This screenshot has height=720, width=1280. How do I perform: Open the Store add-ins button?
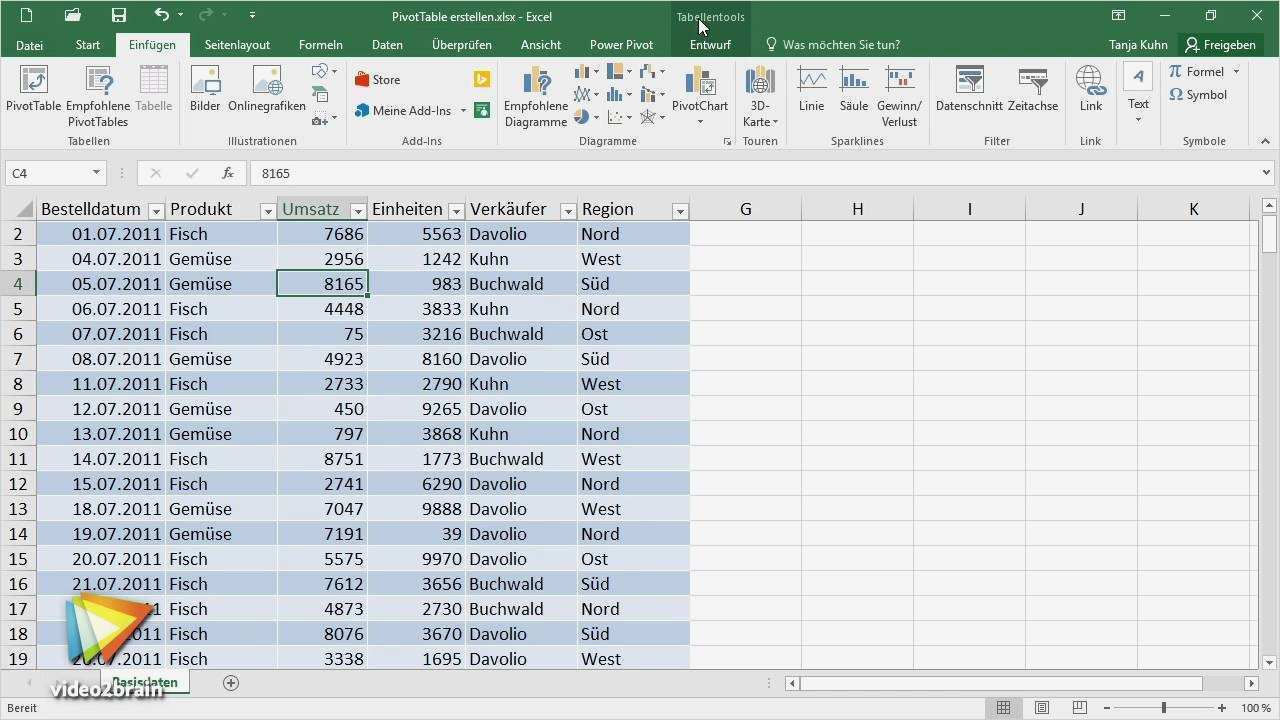pyautogui.click(x=378, y=80)
